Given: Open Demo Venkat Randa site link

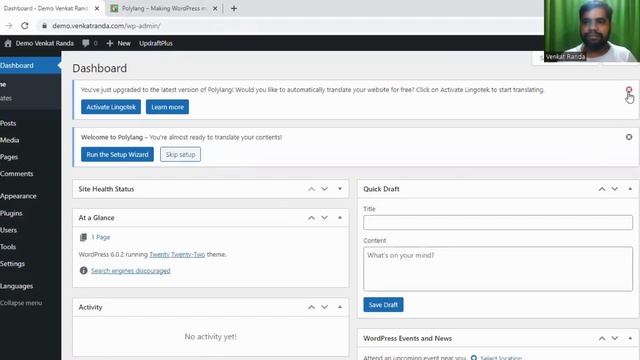Looking at the screenshot, I should click(x=44, y=43).
